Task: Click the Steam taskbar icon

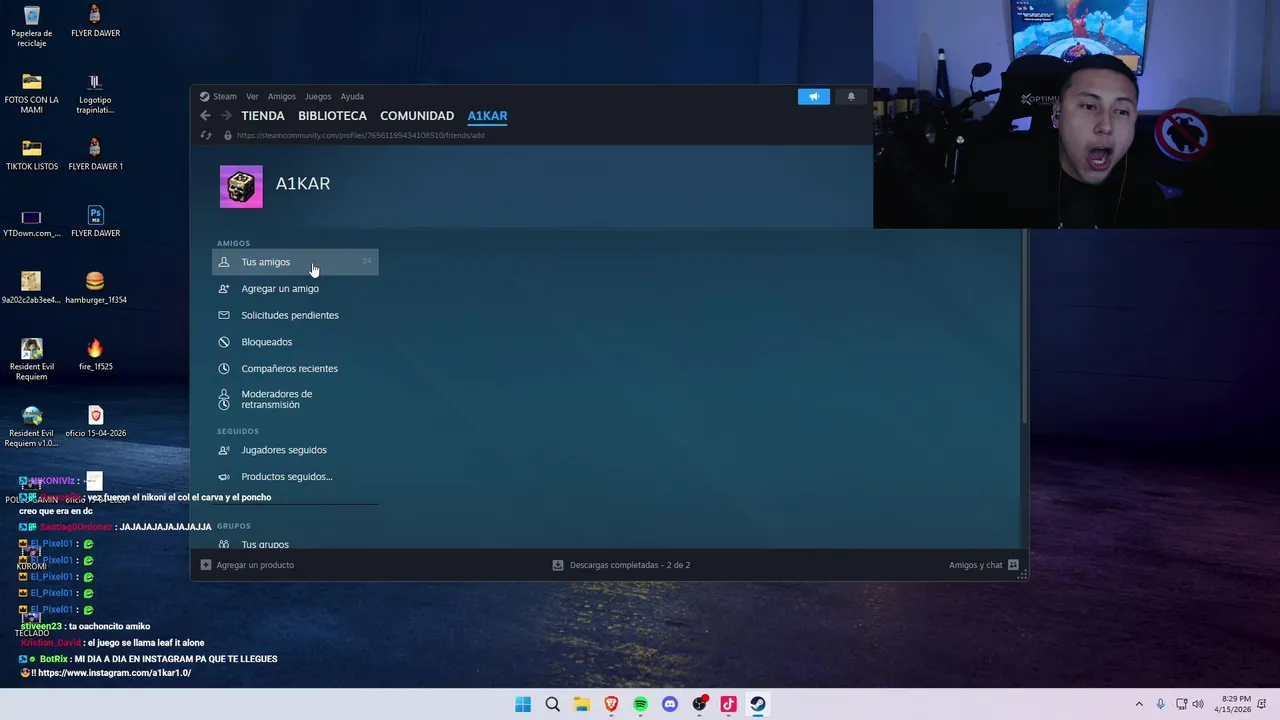Action: tap(758, 704)
